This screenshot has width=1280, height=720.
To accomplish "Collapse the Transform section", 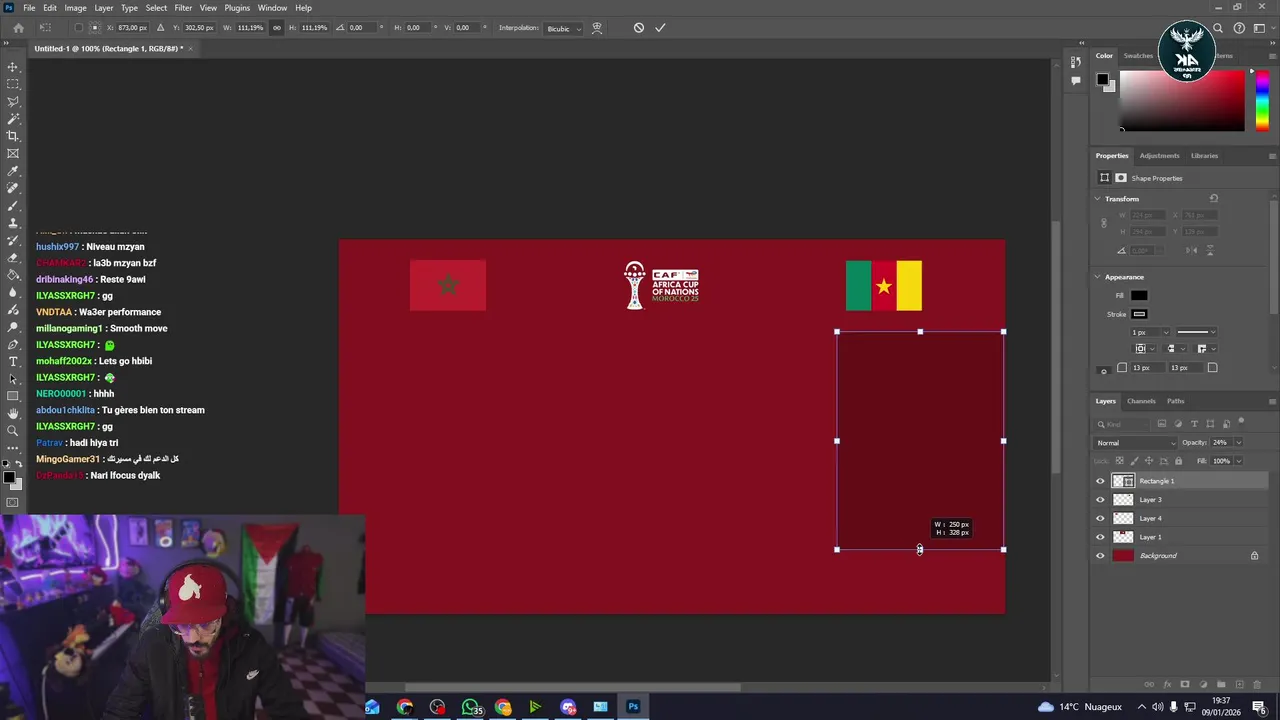I will point(1098,198).
